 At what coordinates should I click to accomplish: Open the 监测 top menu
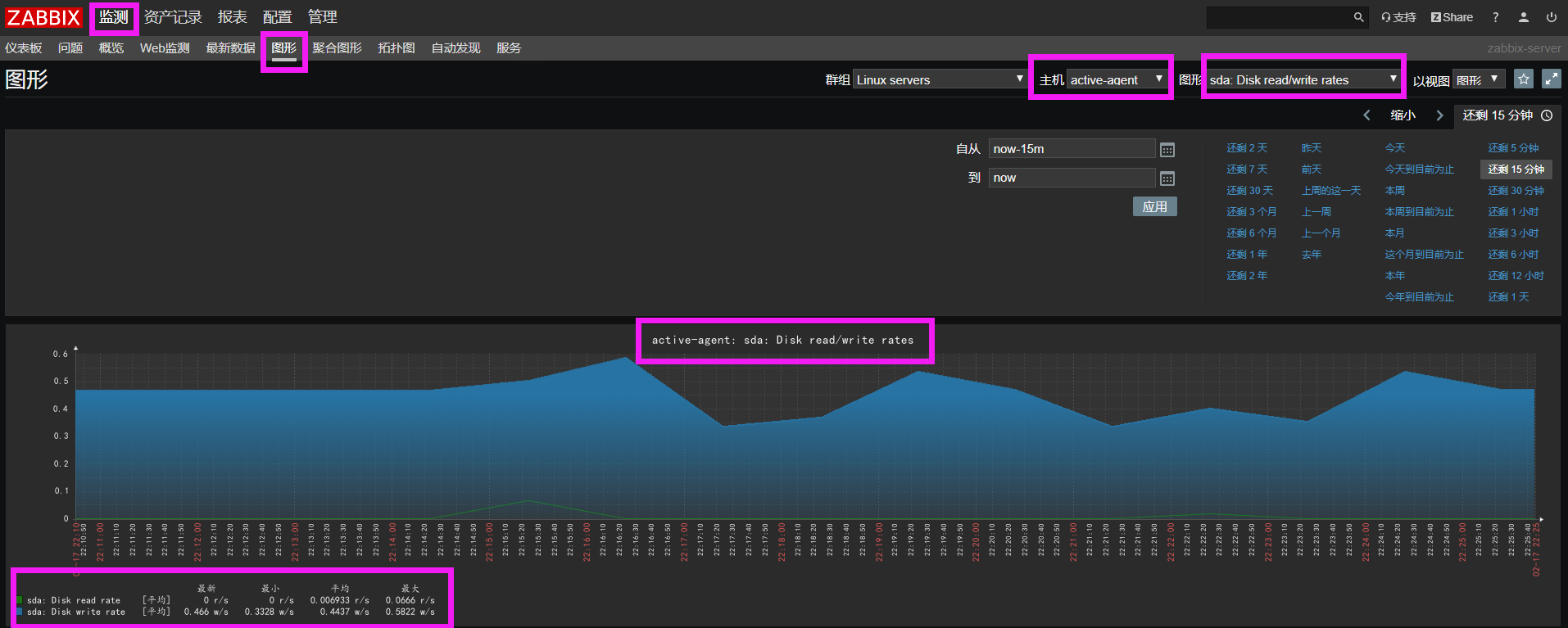(114, 17)
